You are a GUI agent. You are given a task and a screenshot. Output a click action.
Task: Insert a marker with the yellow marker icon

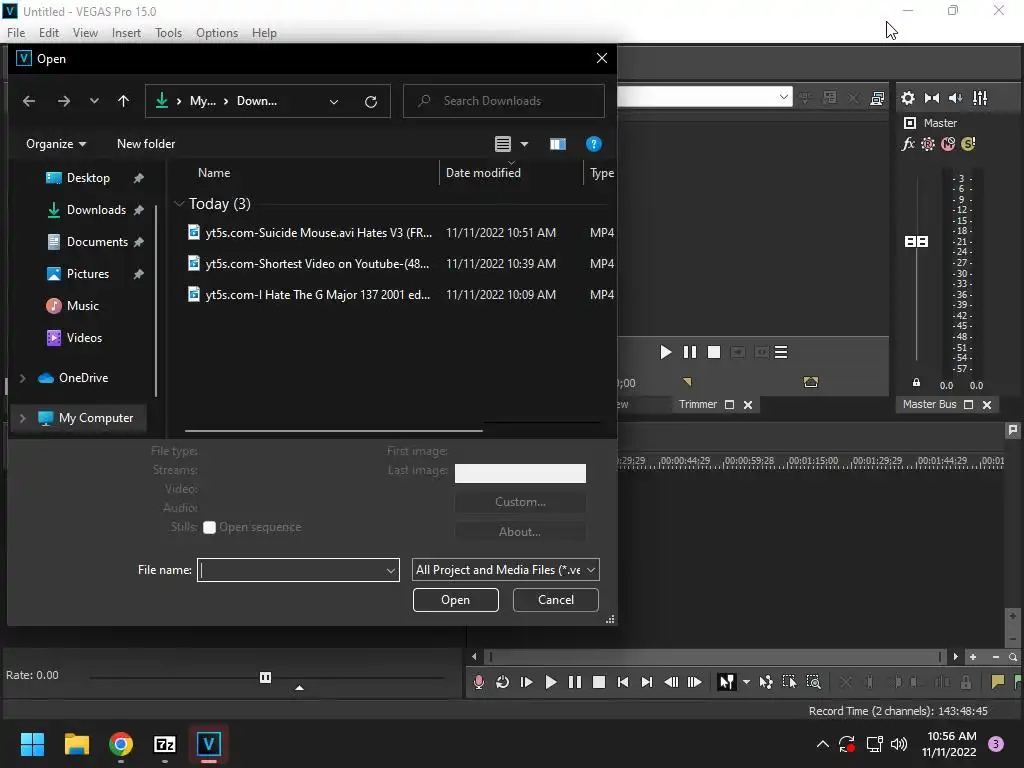tap(997, 682)
